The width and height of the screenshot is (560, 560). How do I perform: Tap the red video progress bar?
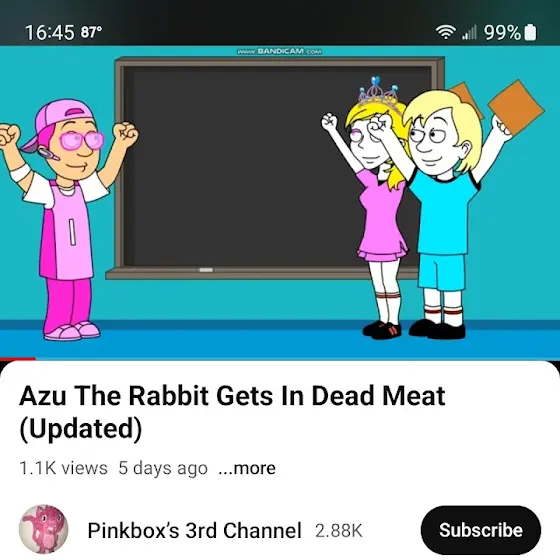click(x=18, y=359)
